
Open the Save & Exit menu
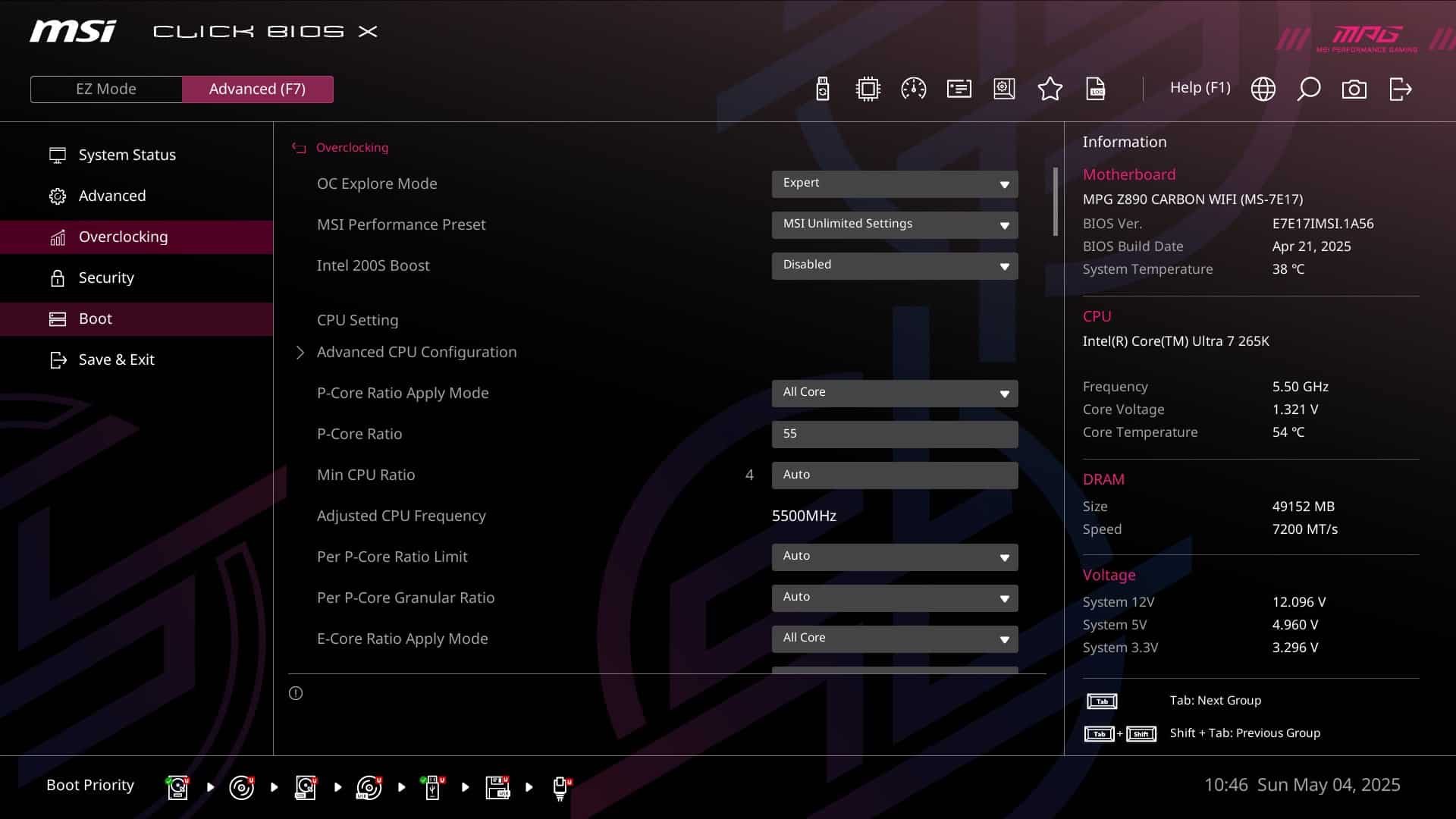136,359
